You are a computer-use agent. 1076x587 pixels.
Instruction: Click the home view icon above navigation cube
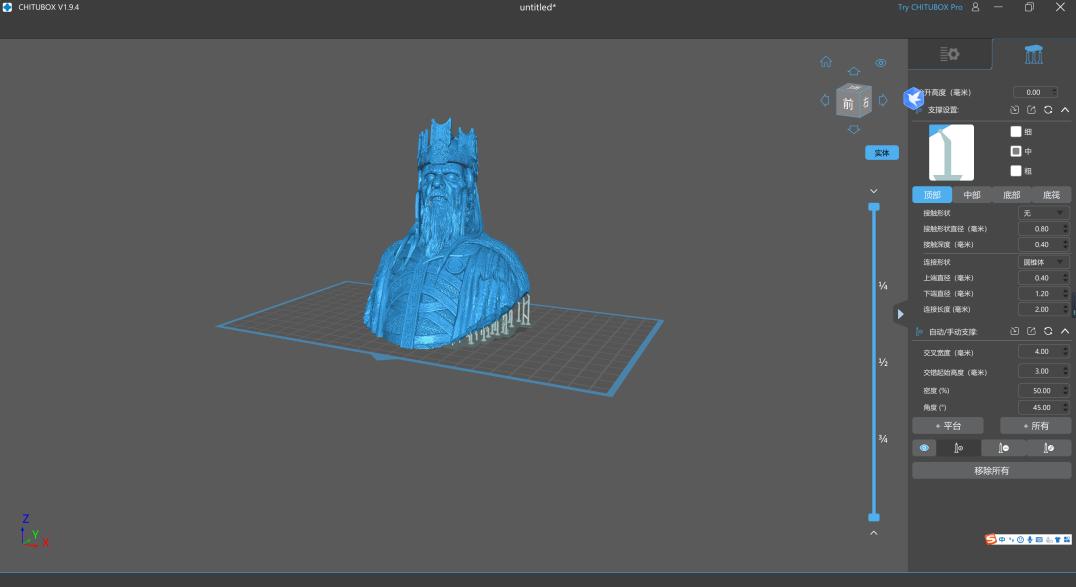[826, 61]
